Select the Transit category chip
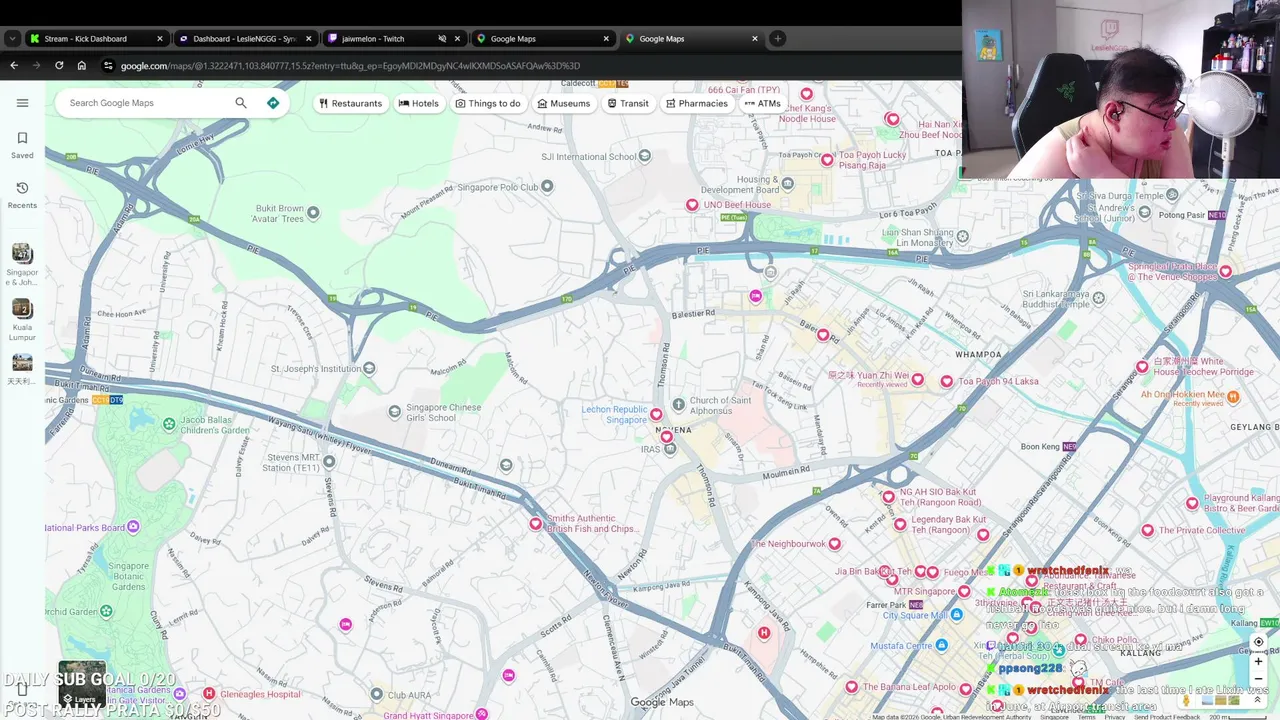The height and width of the screenshot is (720, 1280). click(x=628, y=103)
